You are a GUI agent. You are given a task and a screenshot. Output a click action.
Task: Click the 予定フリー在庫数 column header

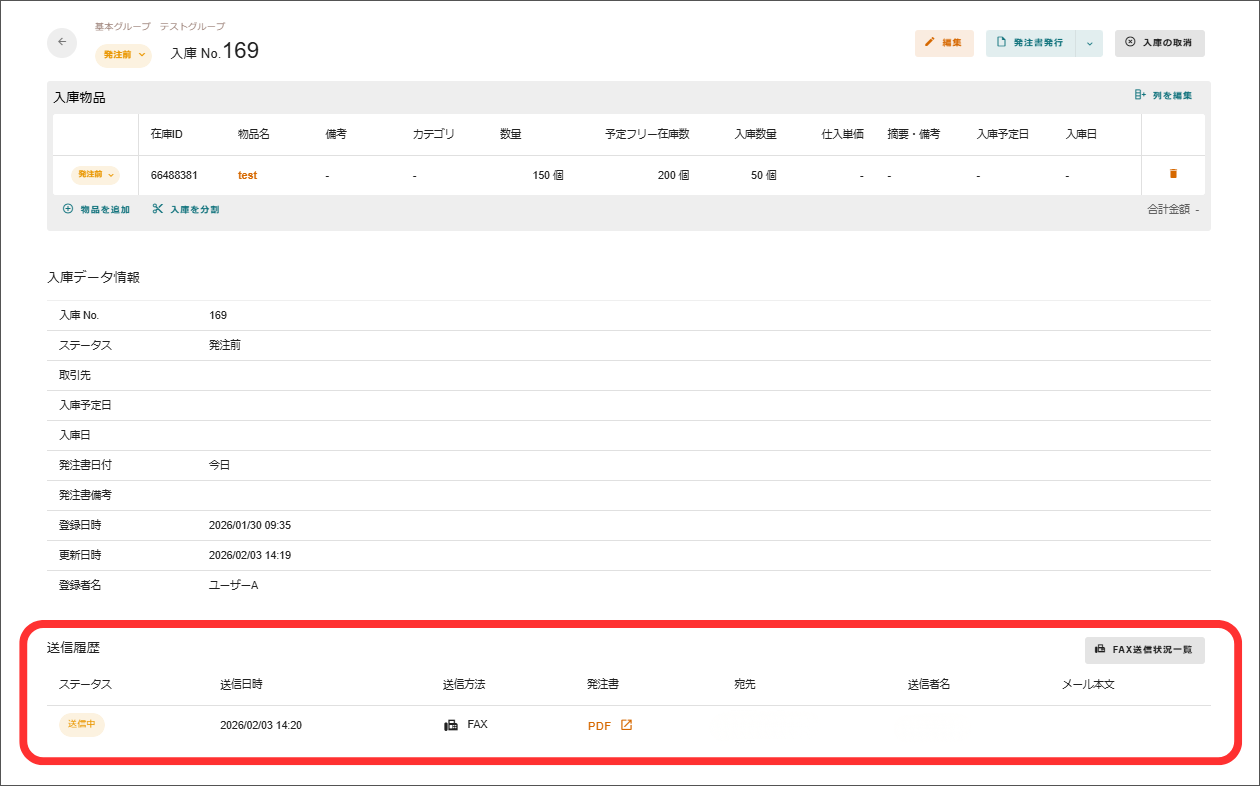pyautogui.click(x=647, y=134)
